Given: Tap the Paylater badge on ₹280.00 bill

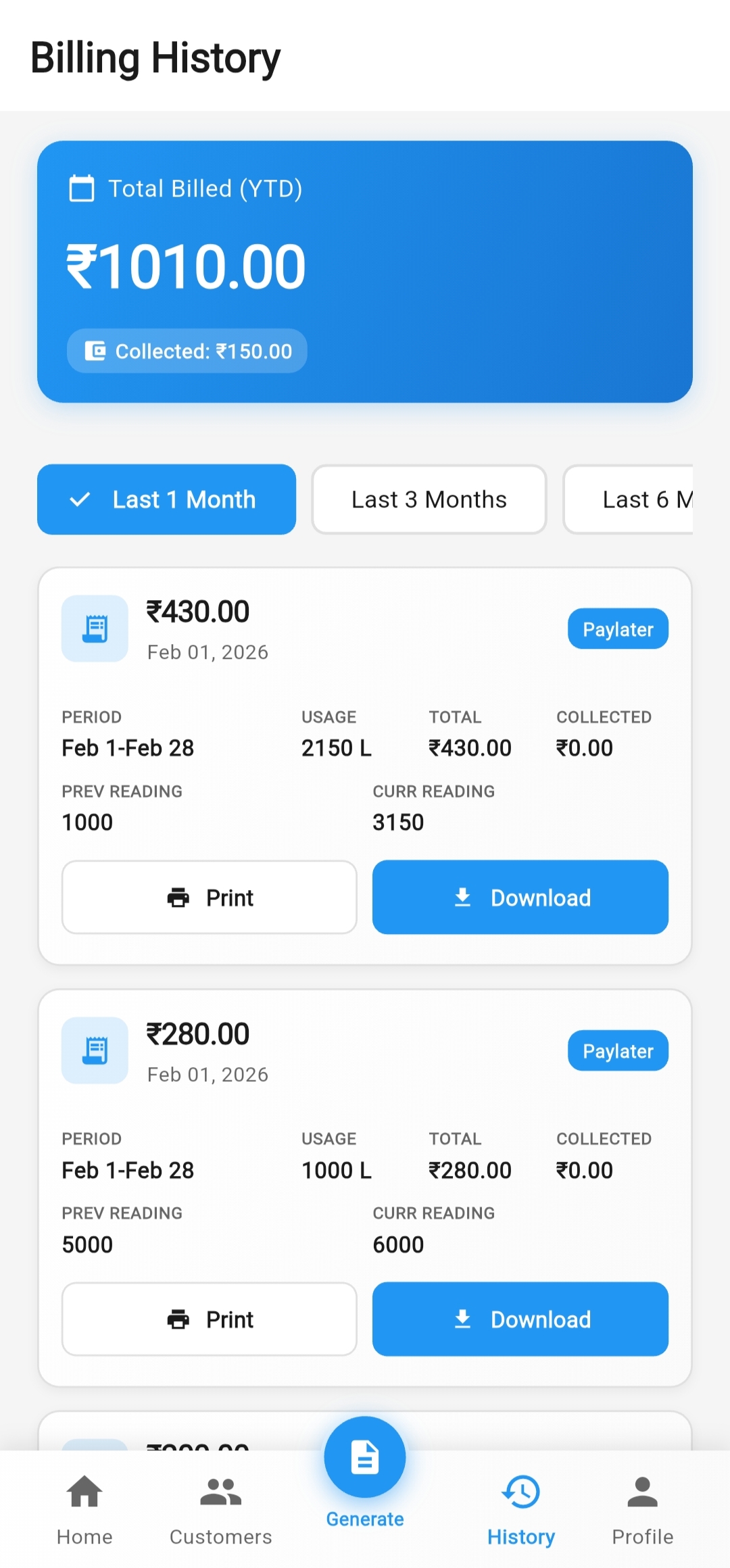Looking at the screenshot, I should [618, 1051].
